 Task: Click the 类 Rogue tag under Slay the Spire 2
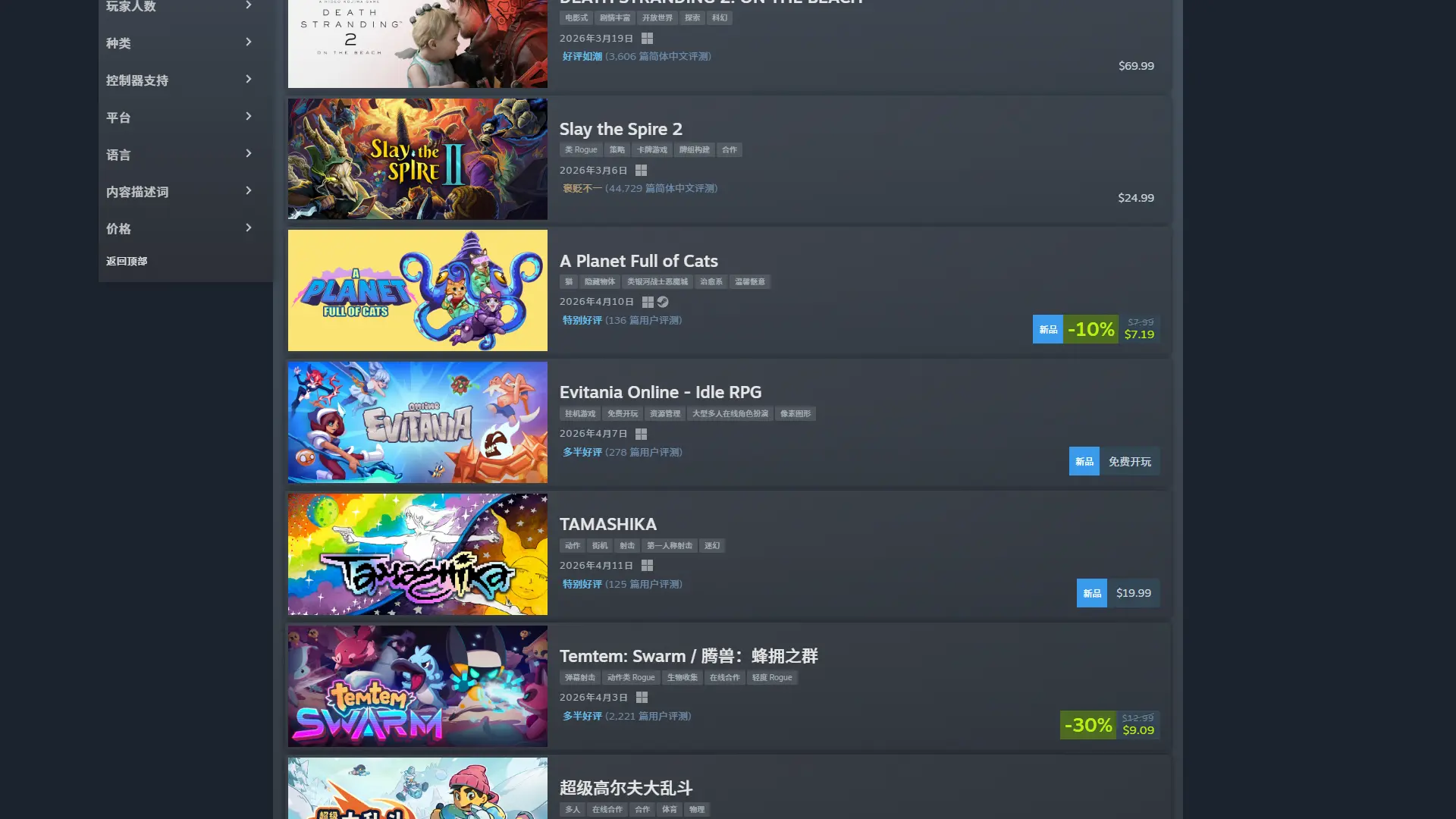(x=581, y=150)
